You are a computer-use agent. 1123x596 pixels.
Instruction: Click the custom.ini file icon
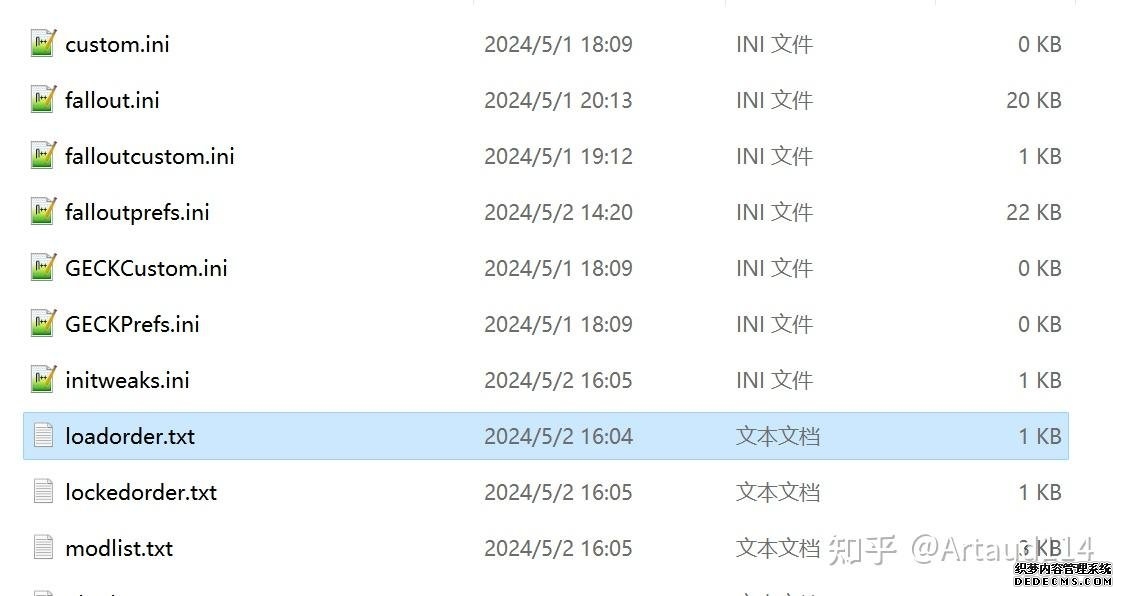[x=43, y=44]
